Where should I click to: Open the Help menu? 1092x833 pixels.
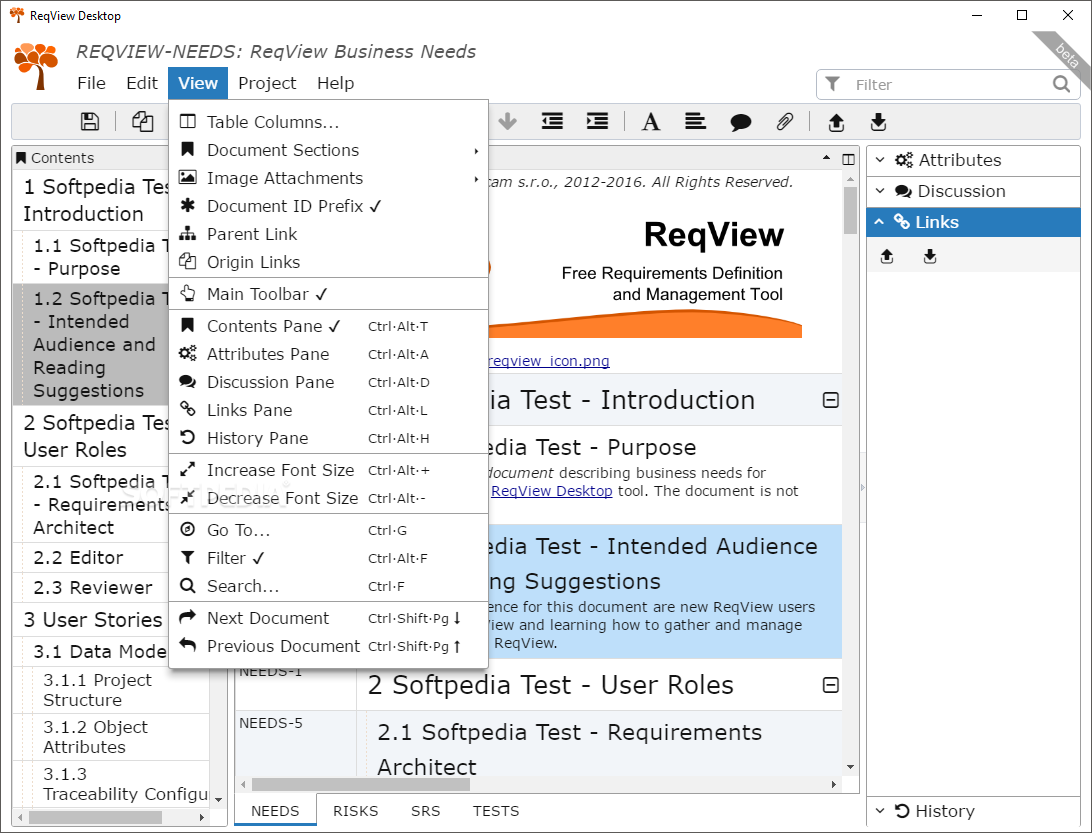pos(336,83)
